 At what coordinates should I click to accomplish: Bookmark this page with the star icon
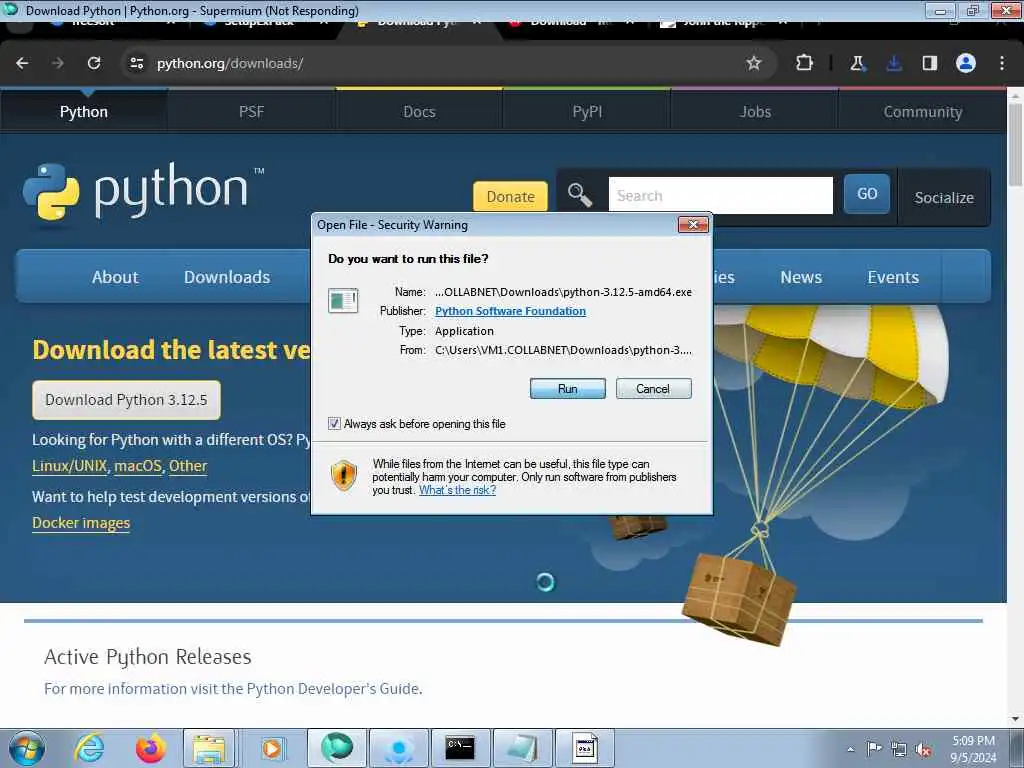[754, 63]
